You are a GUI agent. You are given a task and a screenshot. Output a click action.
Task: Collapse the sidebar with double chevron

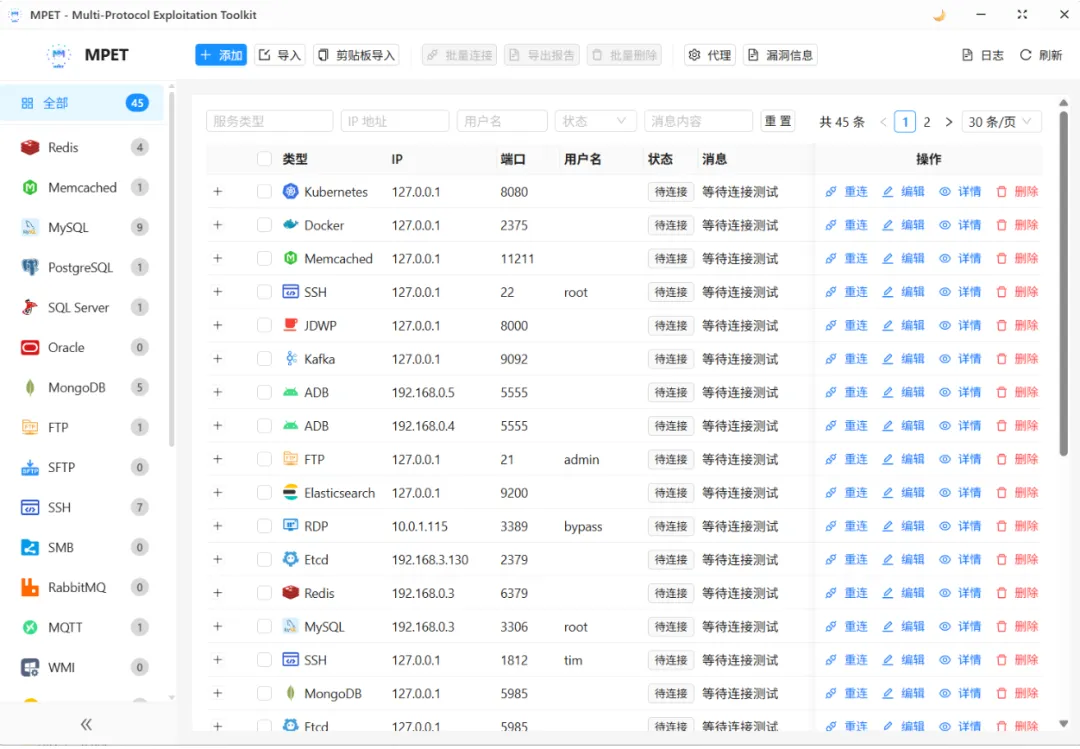[86, 724]
